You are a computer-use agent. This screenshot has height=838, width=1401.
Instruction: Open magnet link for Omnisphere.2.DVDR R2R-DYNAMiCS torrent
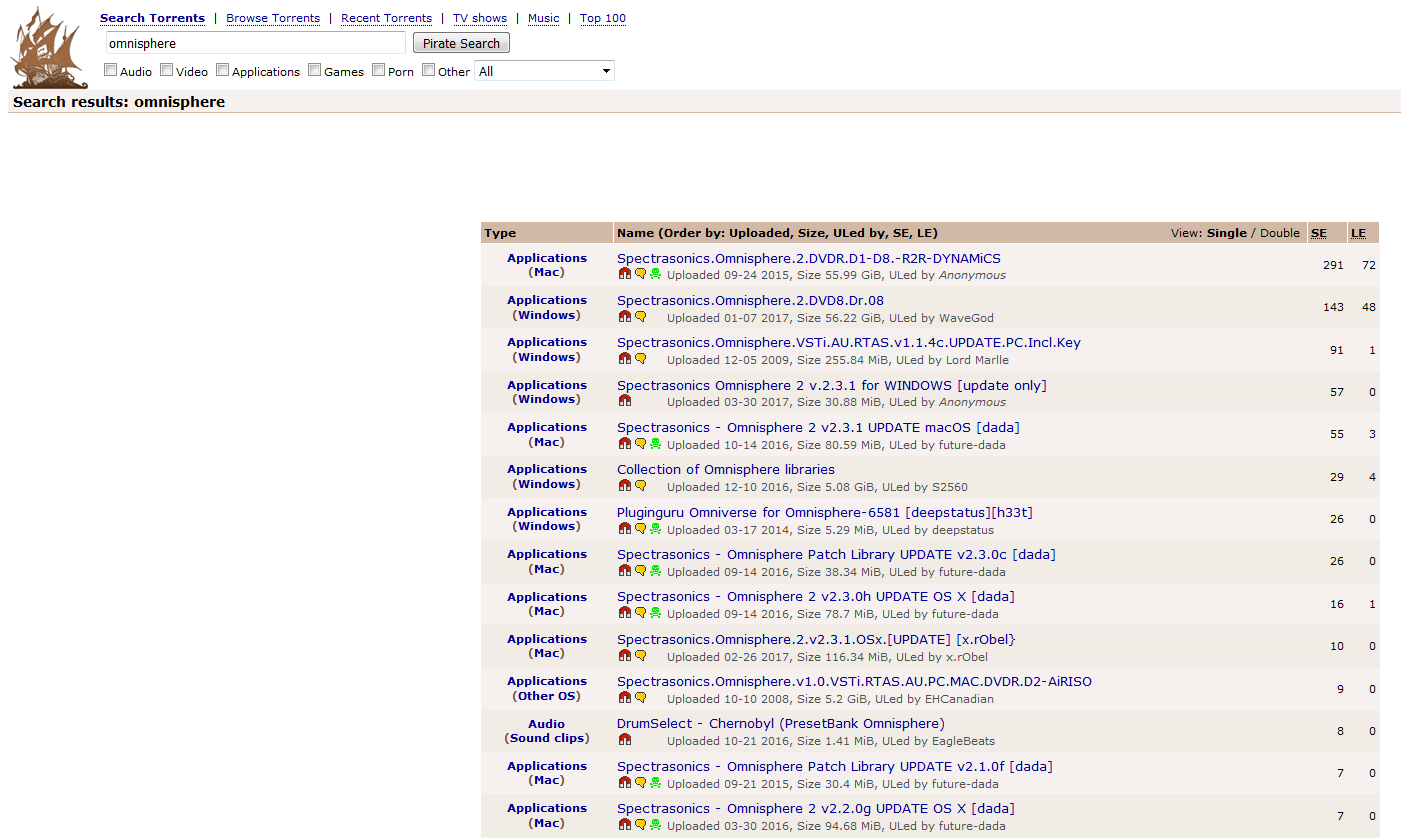(625, 274)
